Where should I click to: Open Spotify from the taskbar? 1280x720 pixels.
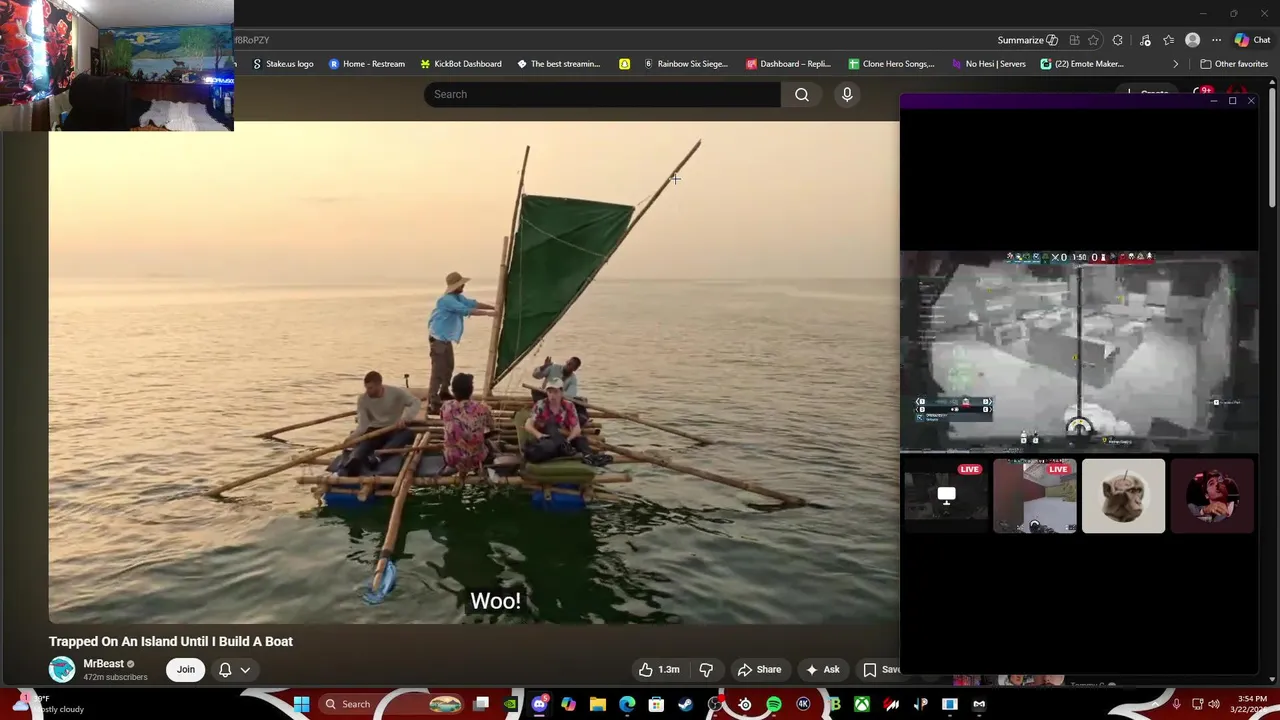774,704
